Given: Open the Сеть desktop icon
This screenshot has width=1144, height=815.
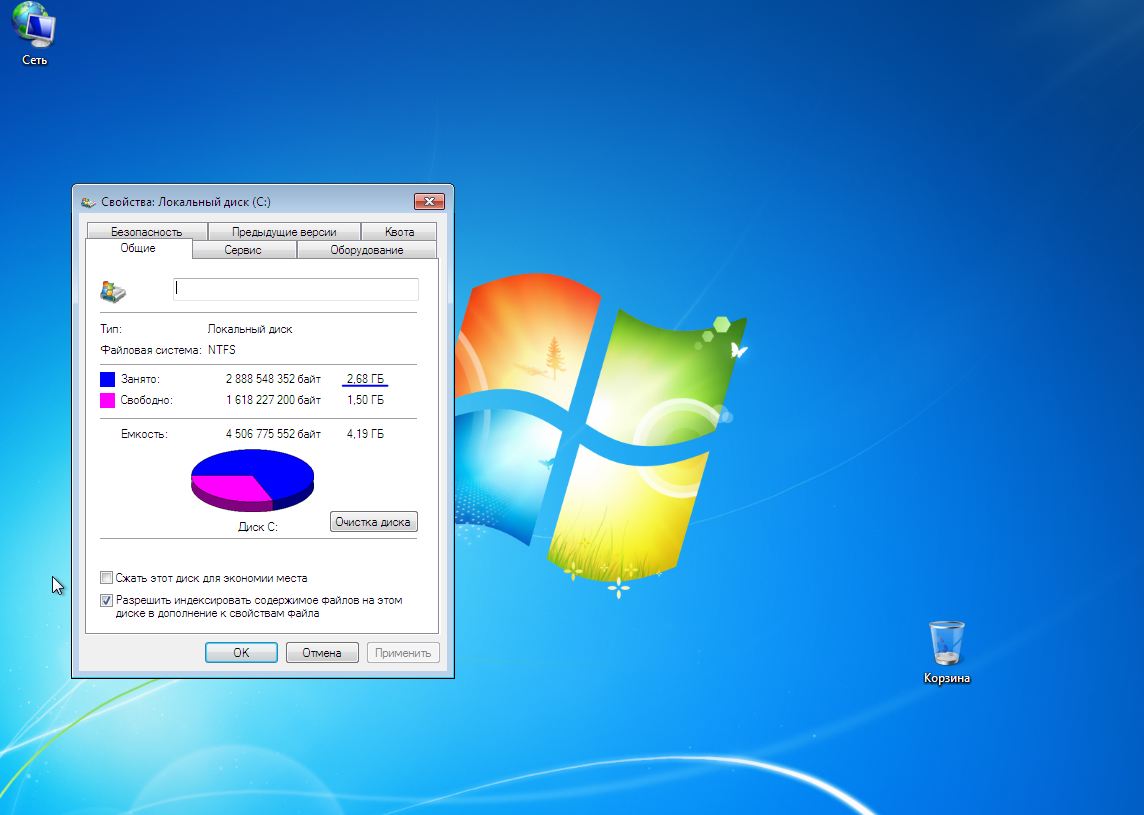Looking at the screenshot, I should click(x=34, y=34).
